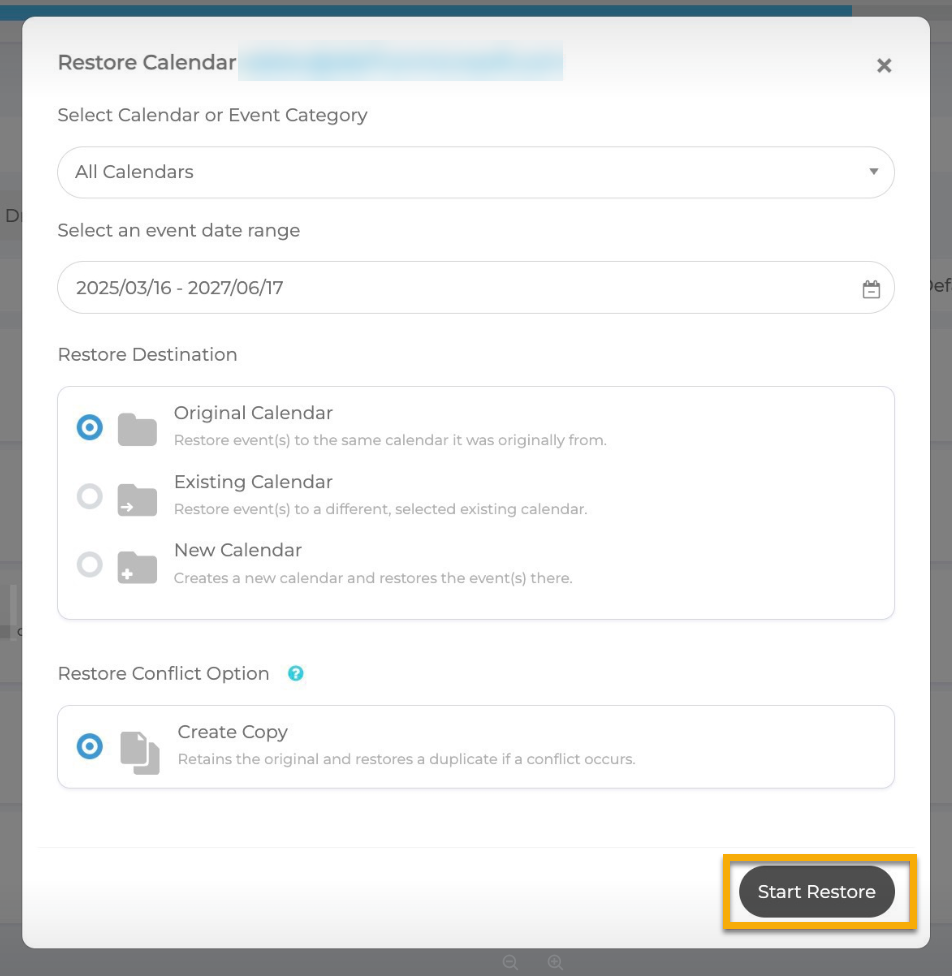
Task: Click the Existing Calendar option label
Action: [253, 482]
